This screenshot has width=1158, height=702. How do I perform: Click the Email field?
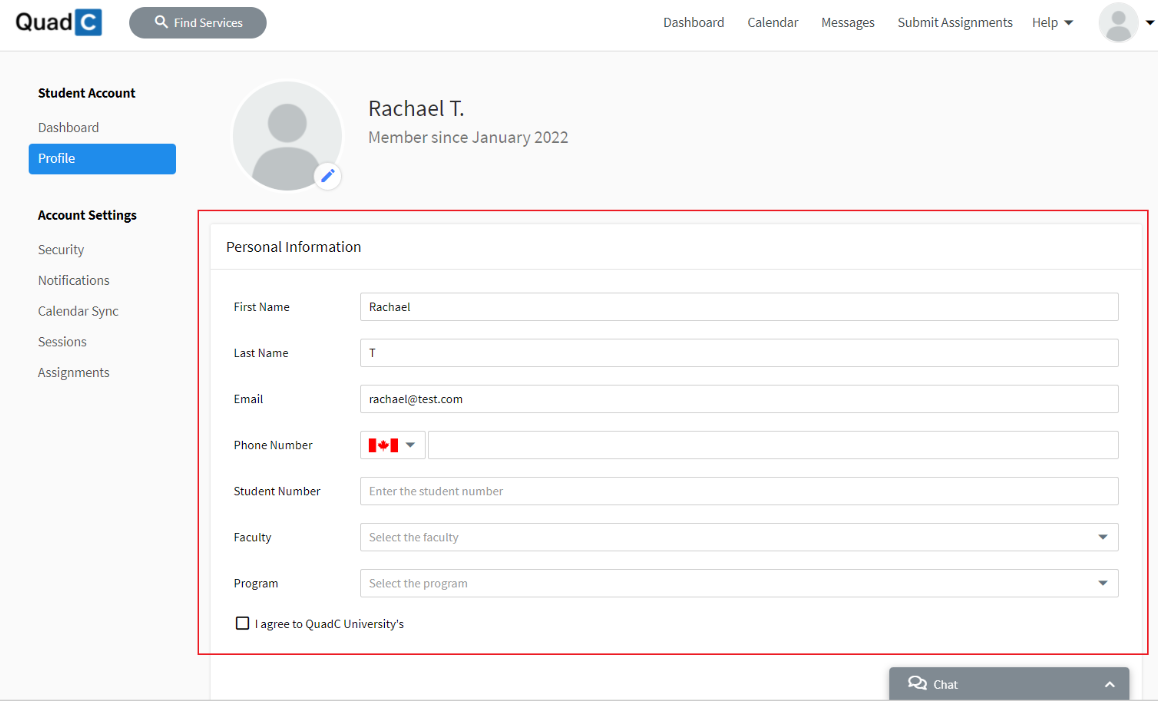(x=739, y=399)
